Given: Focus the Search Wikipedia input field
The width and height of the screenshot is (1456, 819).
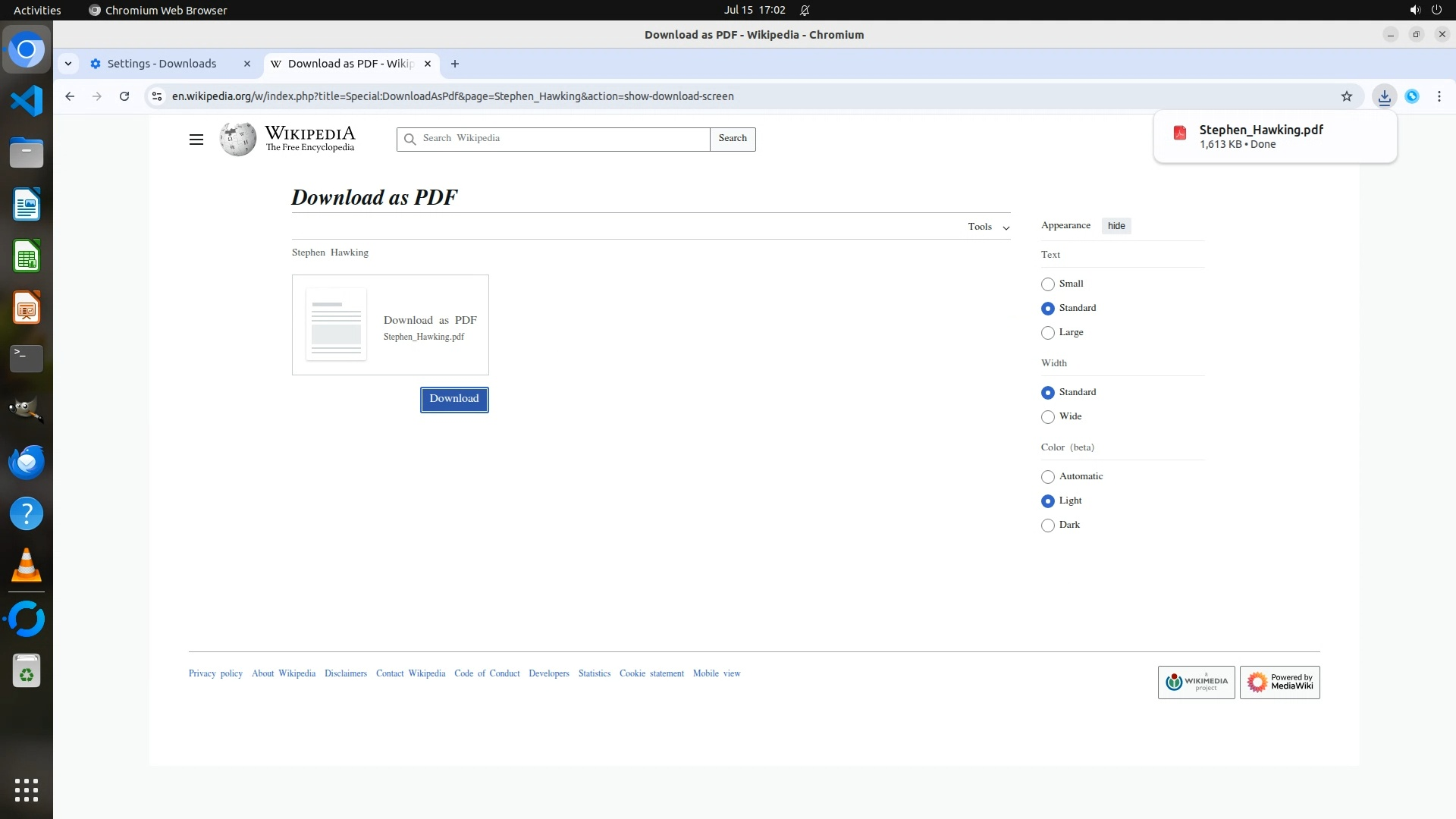Looking at the screenshot, I should tap(561, 139).
